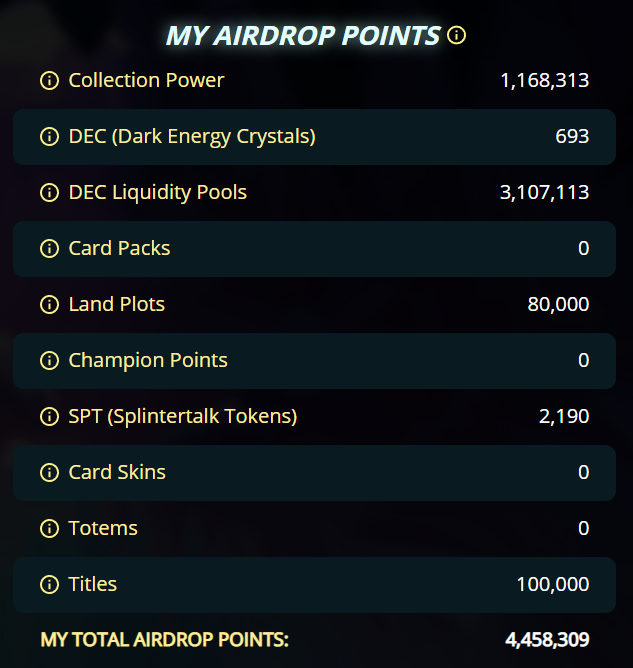Click the My Total Airdrop Points label
The height and width of the screenshot is (668, 633).
tap(164, 640)
